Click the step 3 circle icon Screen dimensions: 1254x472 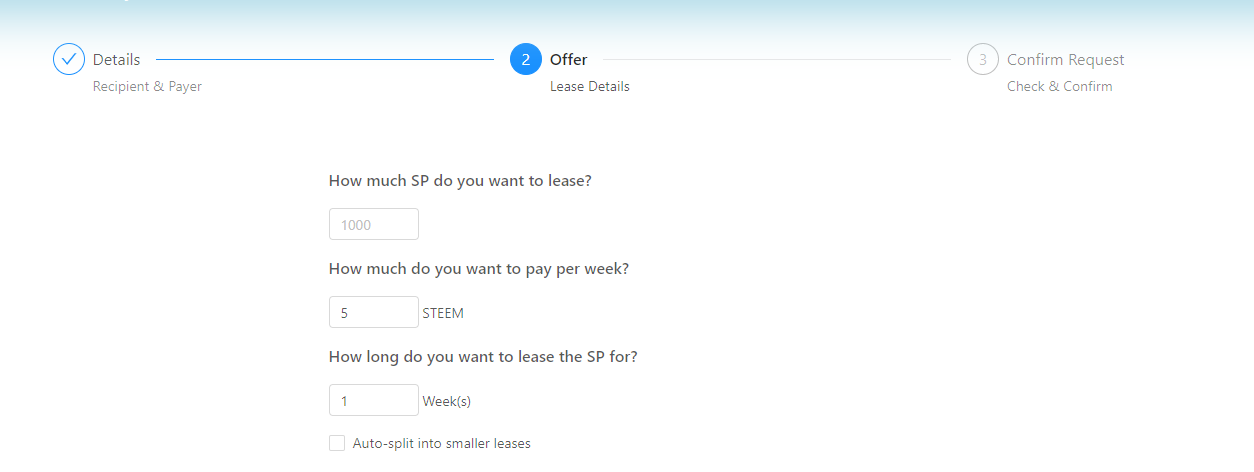983,60
